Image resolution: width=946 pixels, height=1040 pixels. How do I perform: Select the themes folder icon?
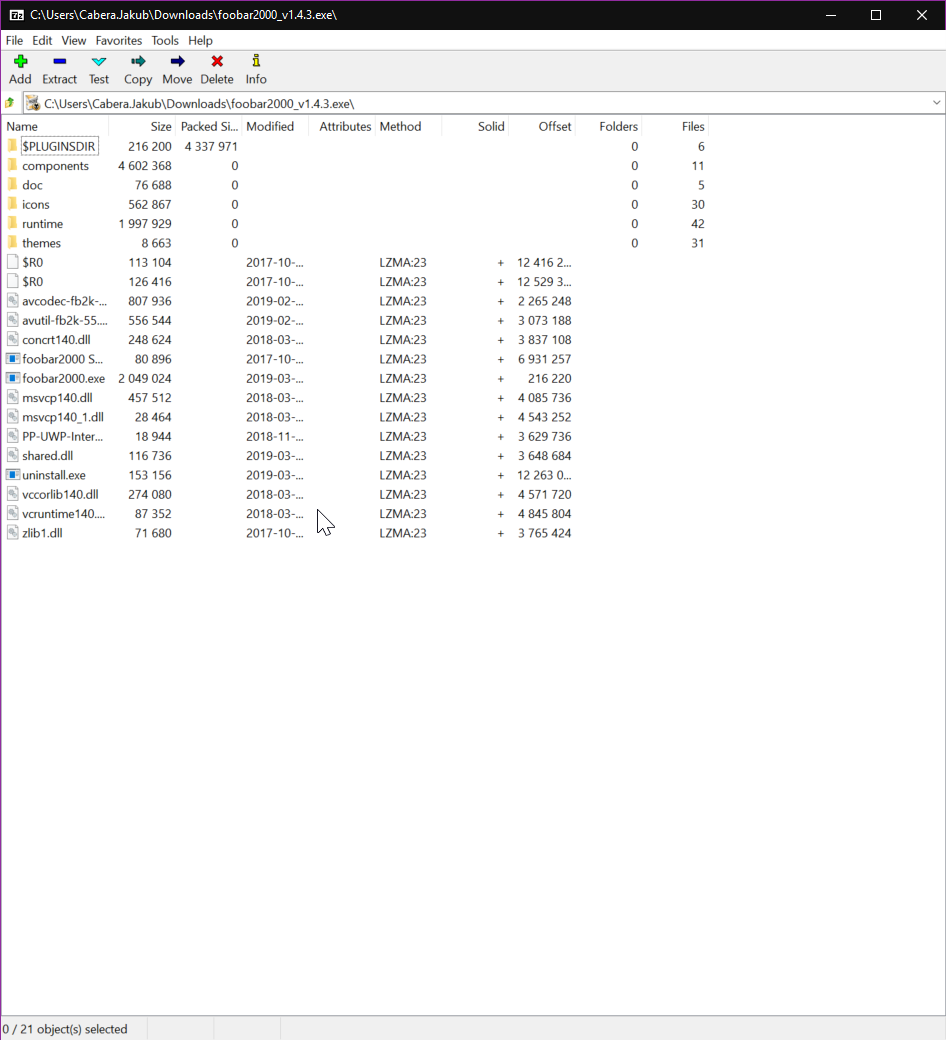13,243
